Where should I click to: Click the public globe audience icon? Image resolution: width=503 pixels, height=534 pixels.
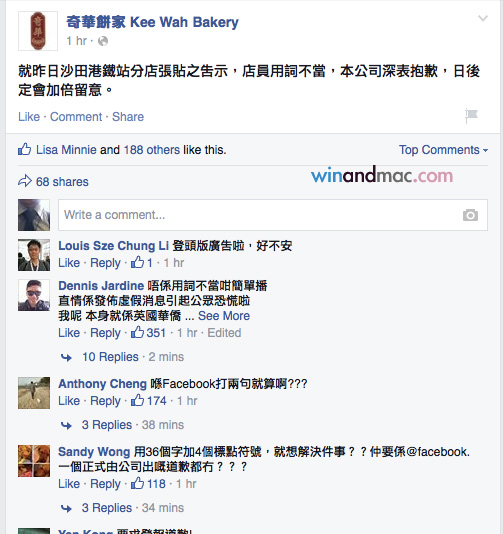coord(103,41)
